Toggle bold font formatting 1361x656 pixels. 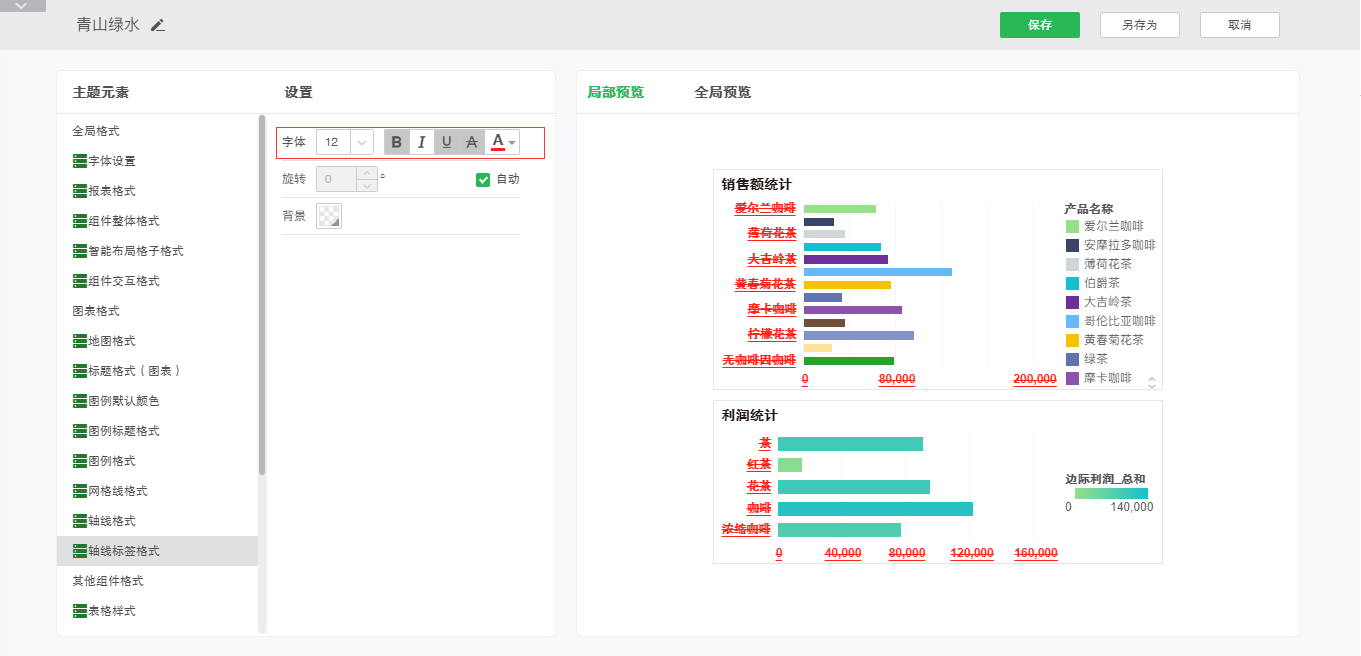pos(397,142)
